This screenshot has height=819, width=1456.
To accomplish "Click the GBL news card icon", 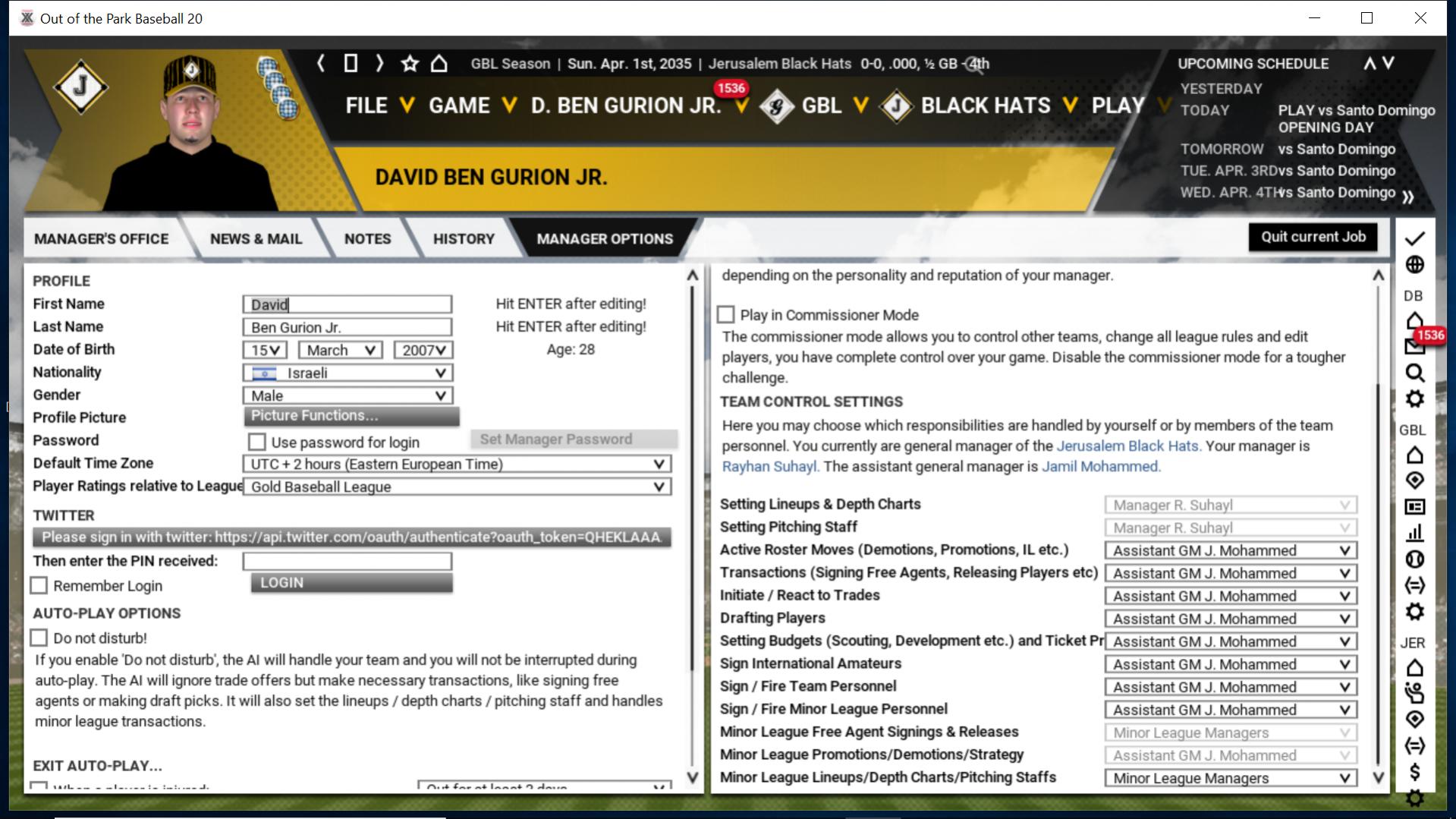I will click(1414, 506).
